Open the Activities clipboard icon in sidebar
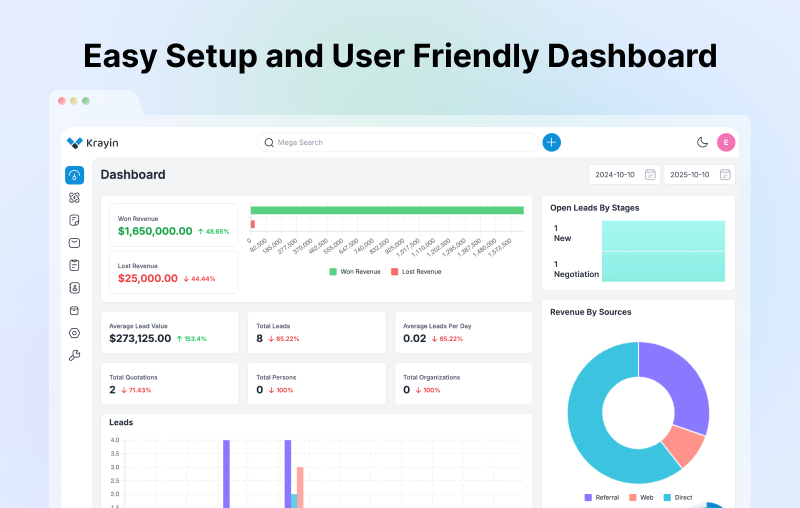Image resolution: width=800 pixels, height=508 pixels. click(x=74, y=265)
